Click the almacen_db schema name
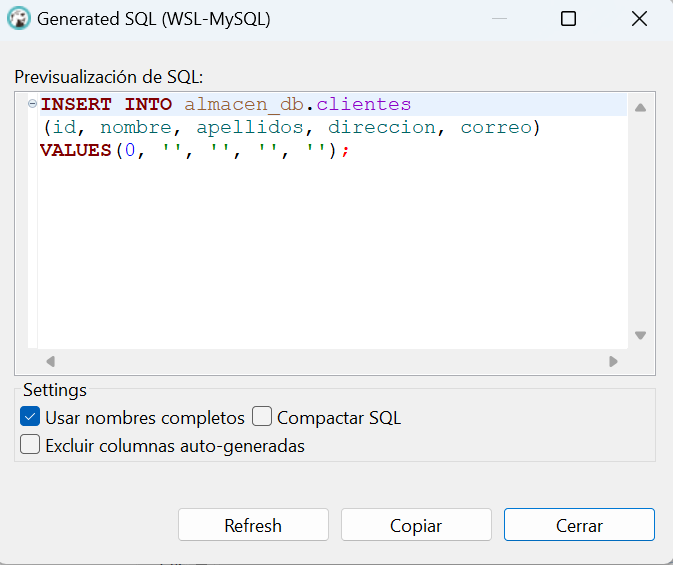Screen dimensions: 673x565 [x=244, y=104]
